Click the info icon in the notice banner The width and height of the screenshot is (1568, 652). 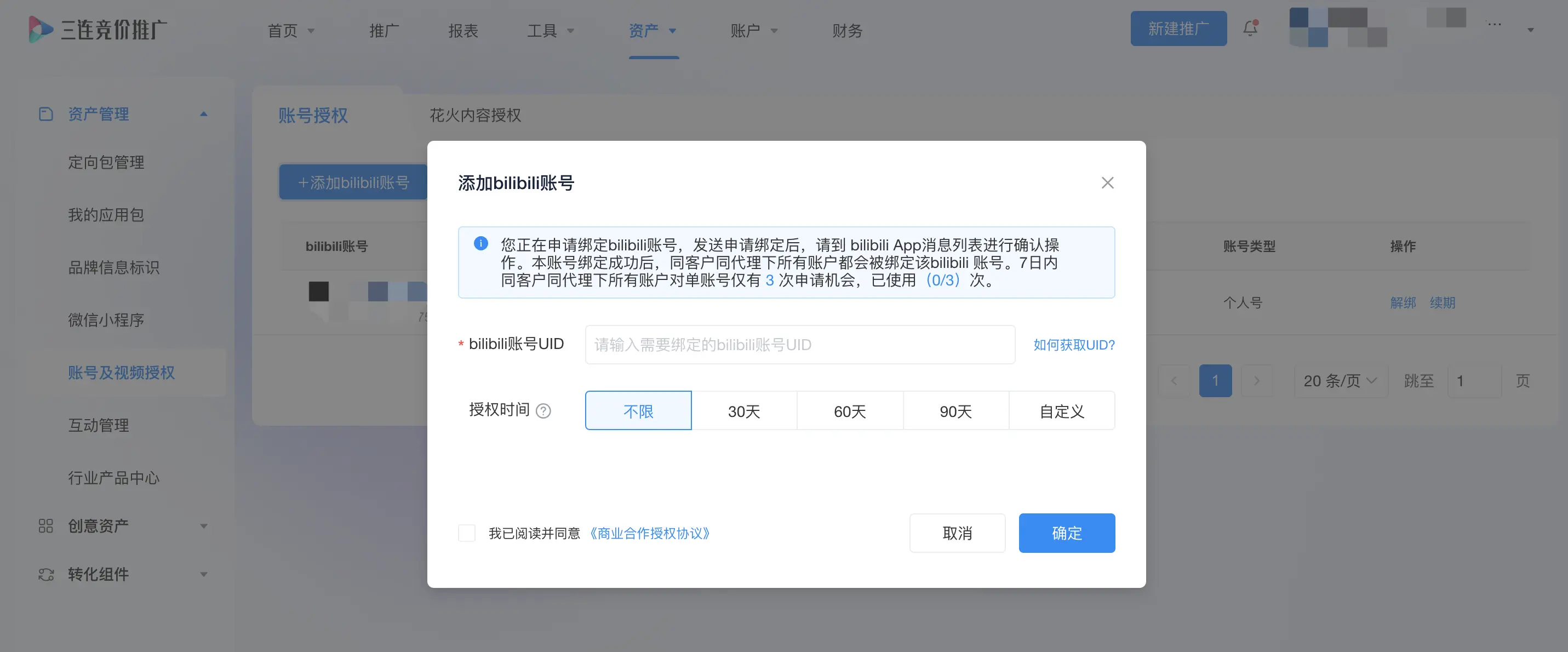pos(481,243)
